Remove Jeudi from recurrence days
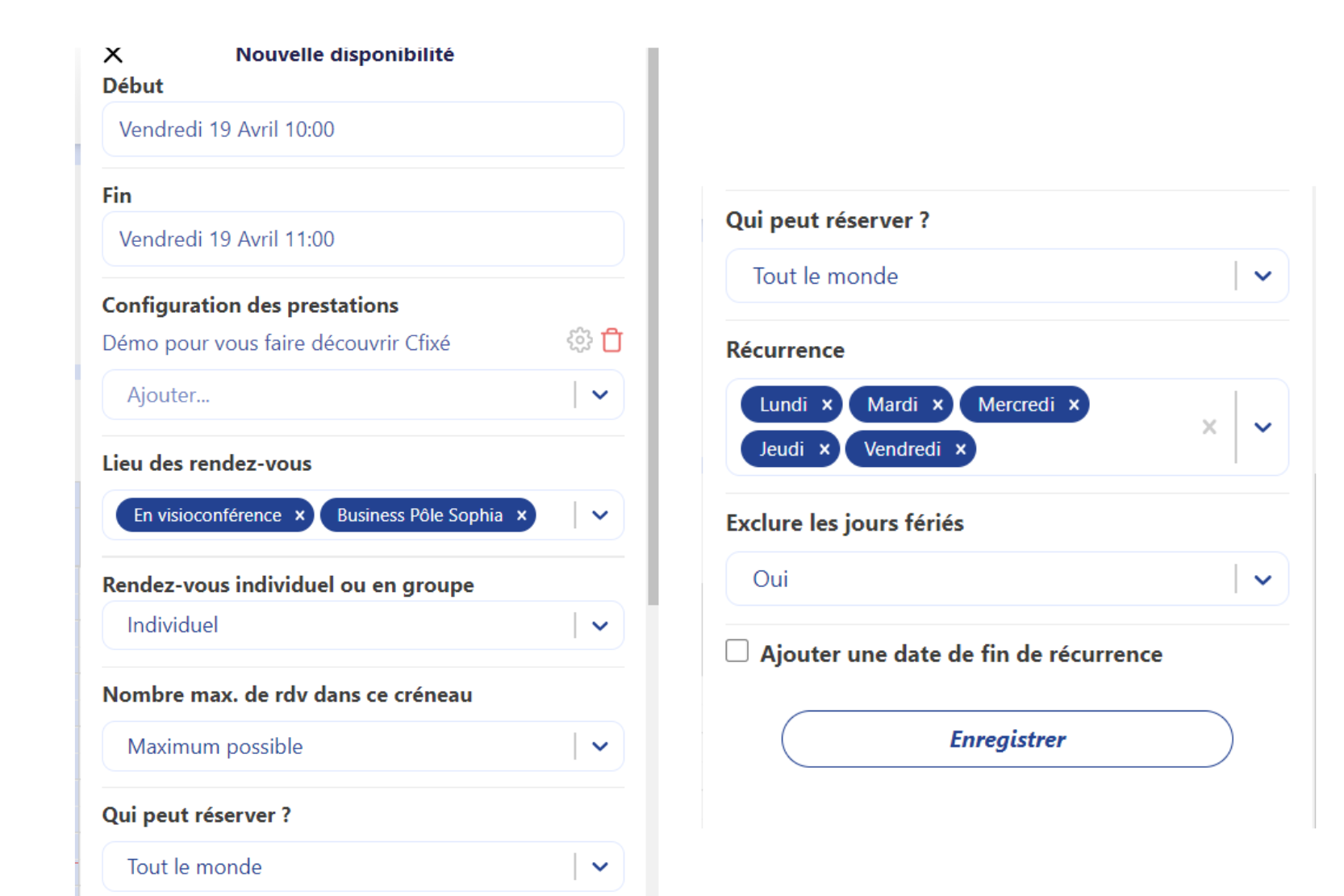This screenshot has width=1344, height=896. tap(824, 449)
